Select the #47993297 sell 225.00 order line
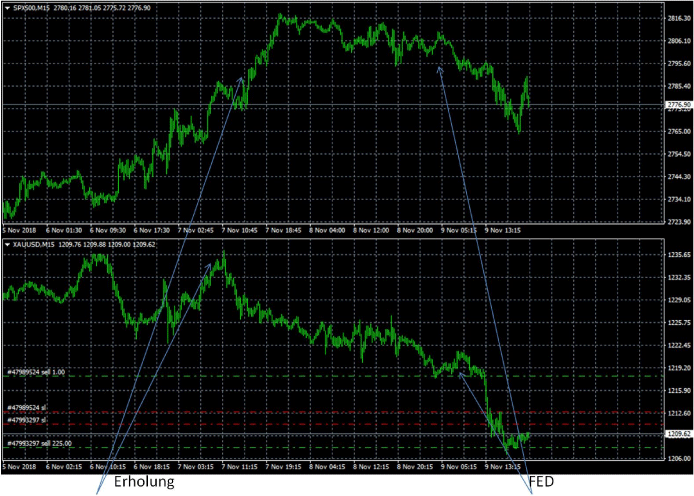Viewport: 694px width, 496px height. pos(41,442)
